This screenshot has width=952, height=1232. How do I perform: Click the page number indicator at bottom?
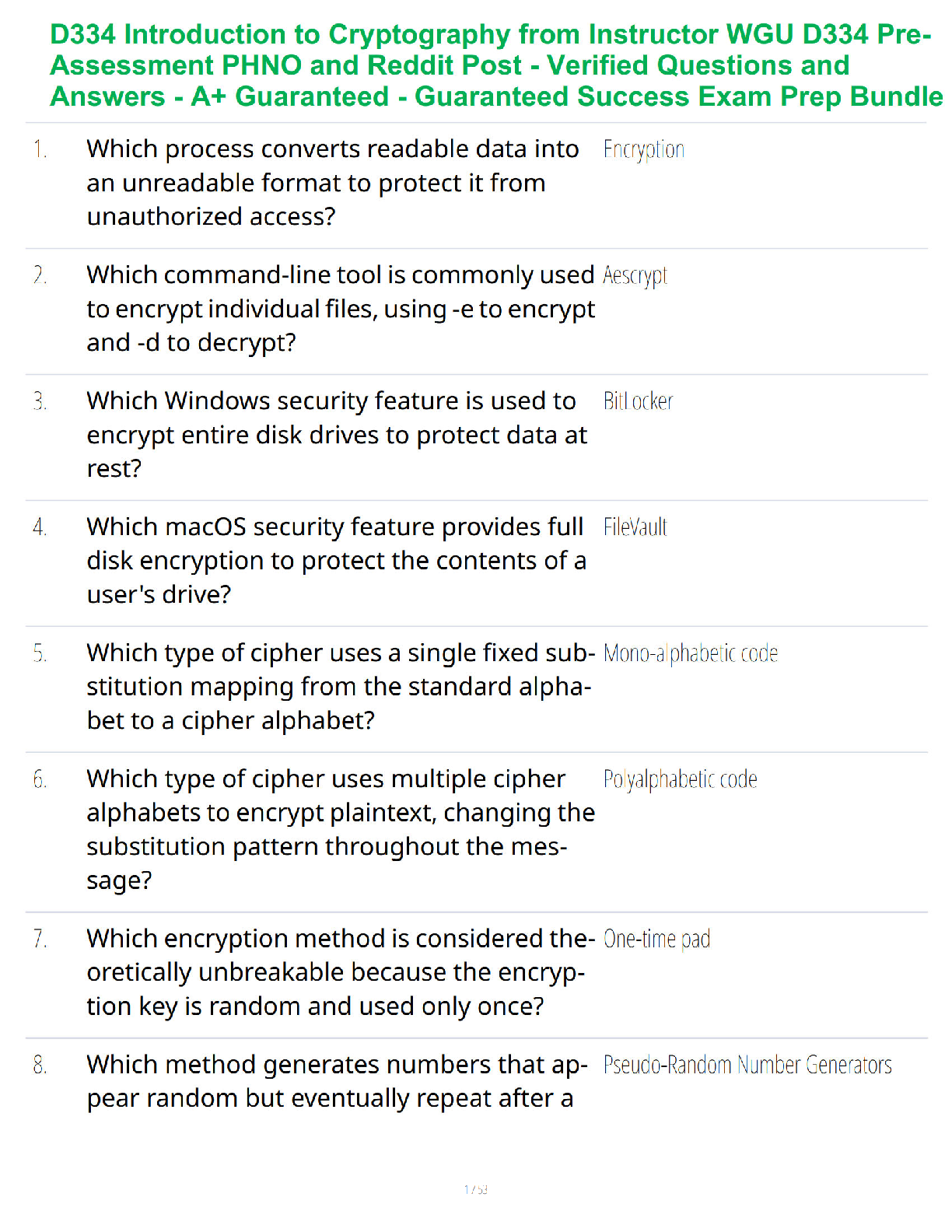(476, 1189)
